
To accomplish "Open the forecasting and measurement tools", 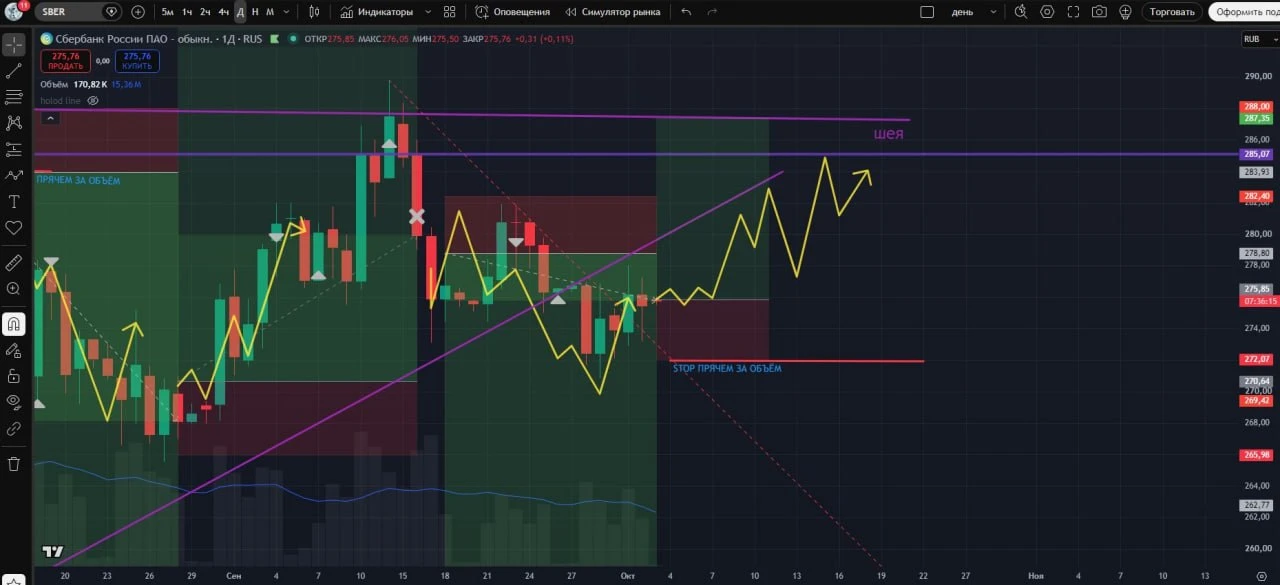I will (14, 149).
